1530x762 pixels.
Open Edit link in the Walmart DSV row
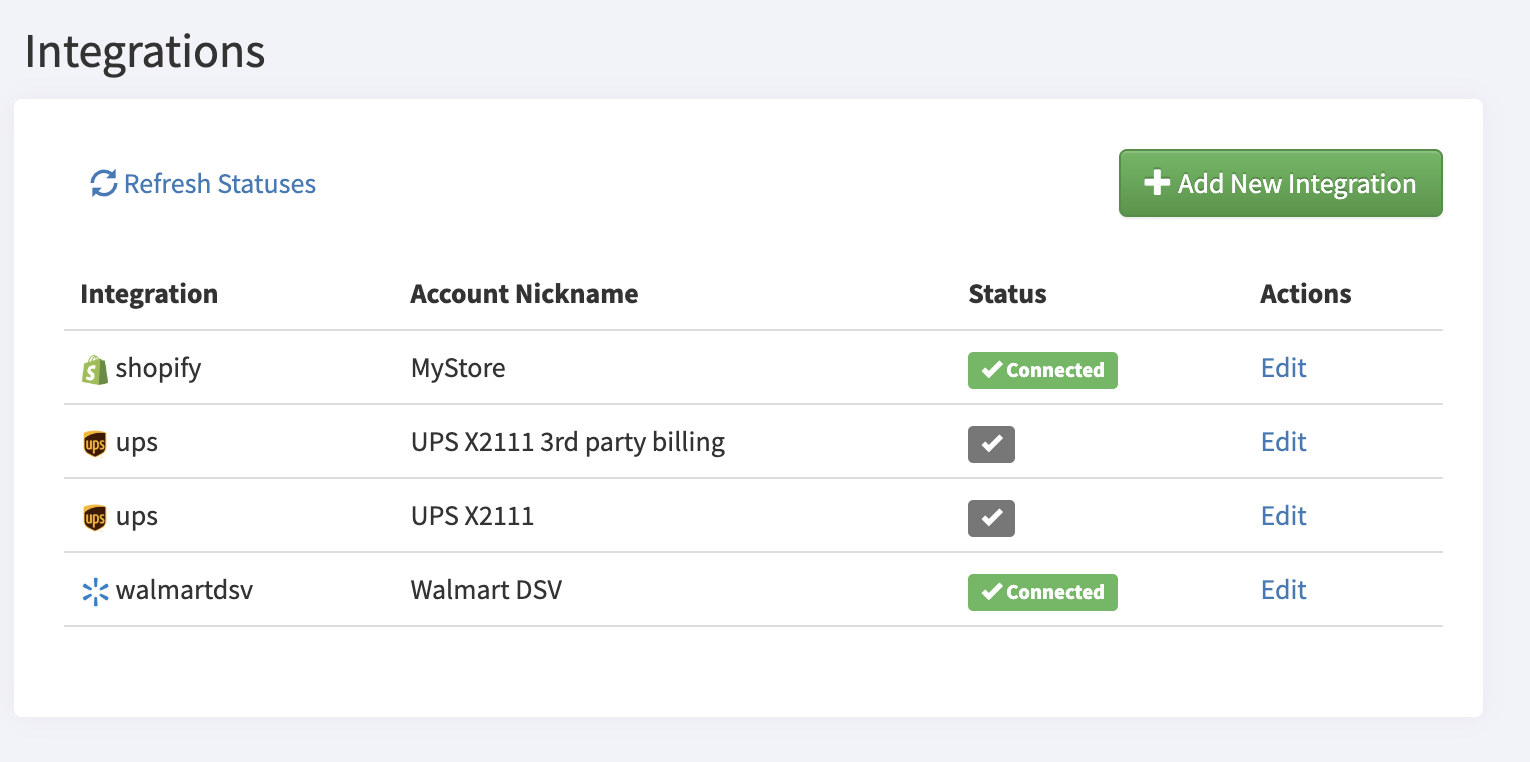click(1283, 590)
